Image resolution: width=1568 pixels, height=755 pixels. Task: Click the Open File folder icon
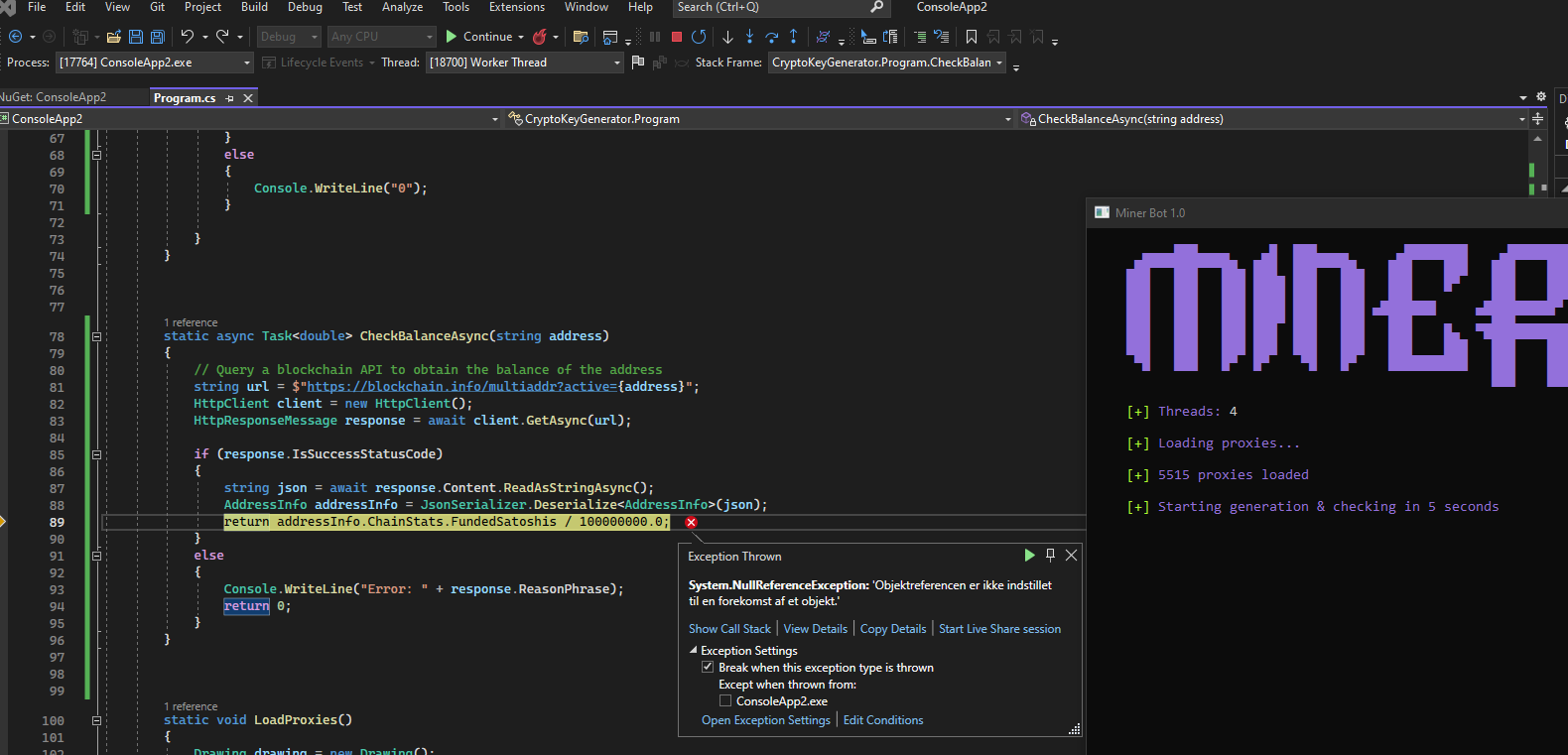pyautogui.click(x=114, y=37)
